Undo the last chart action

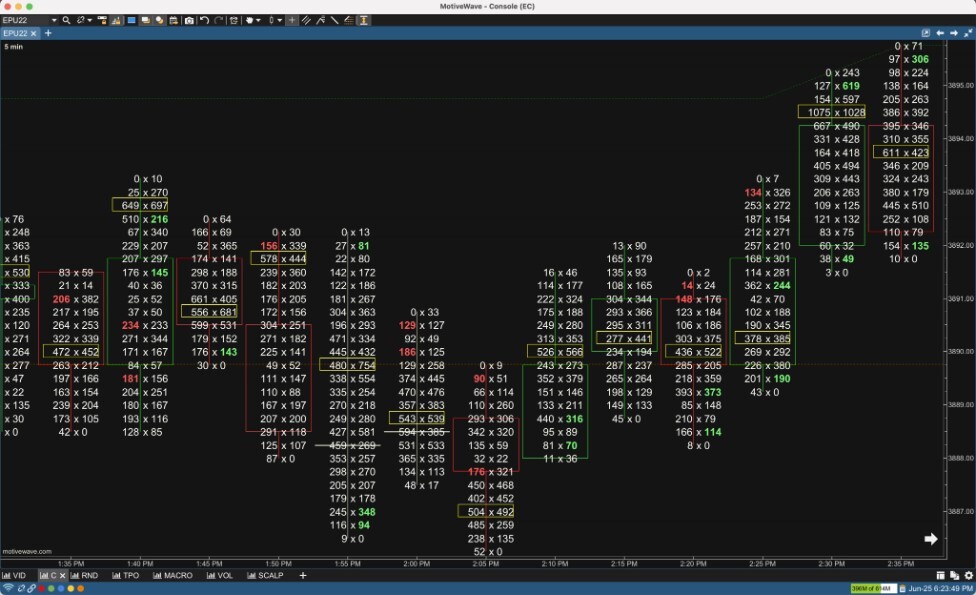click(x=204, y=20)
